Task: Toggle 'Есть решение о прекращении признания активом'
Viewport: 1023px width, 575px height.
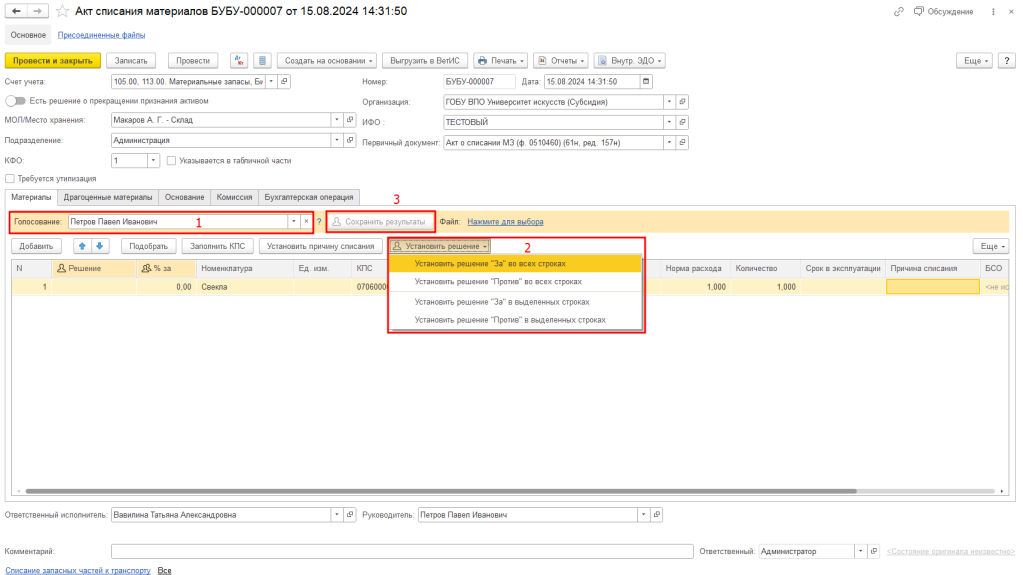Action: [x=15, y=101]
